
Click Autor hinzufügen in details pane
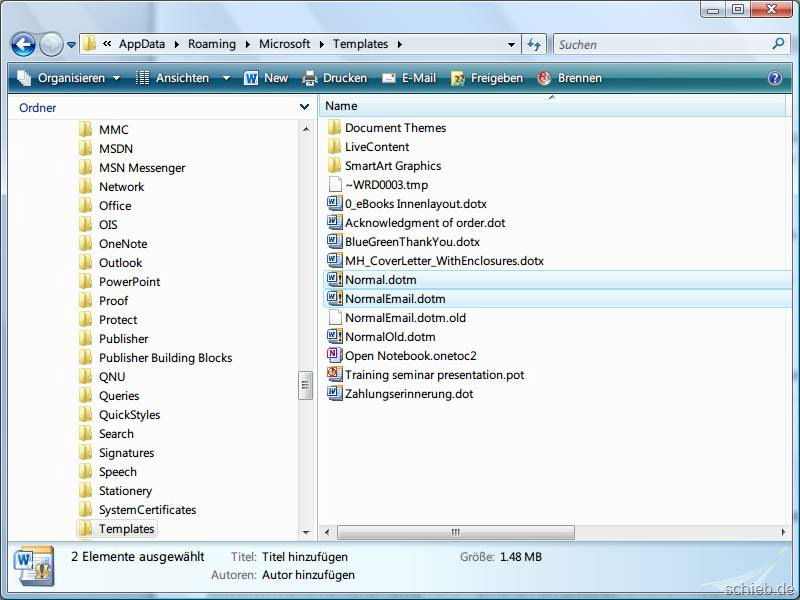pyautogui.click(x=308, y=575)
